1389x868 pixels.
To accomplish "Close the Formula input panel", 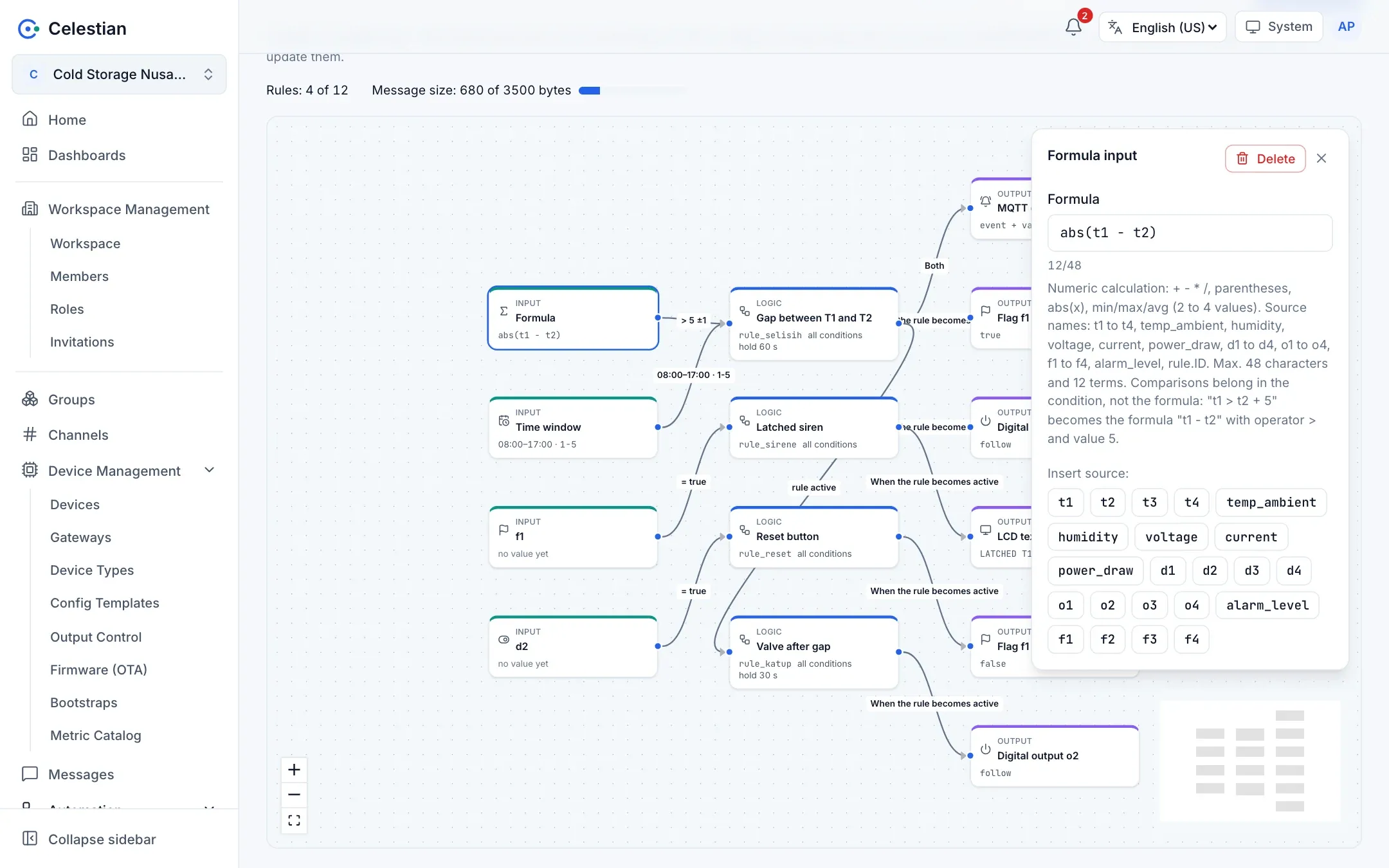I will [x=1321, y=158].
